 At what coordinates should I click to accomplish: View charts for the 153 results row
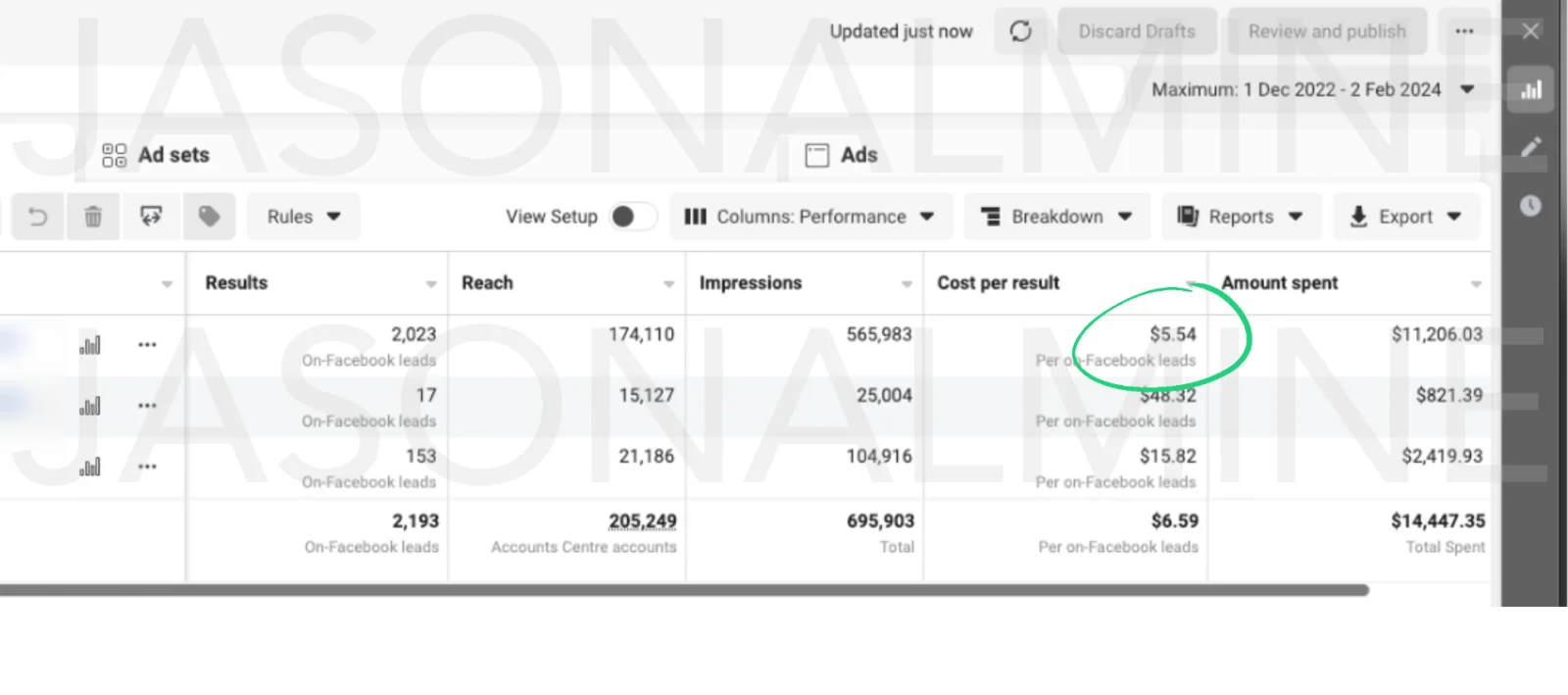coord(90,467)
